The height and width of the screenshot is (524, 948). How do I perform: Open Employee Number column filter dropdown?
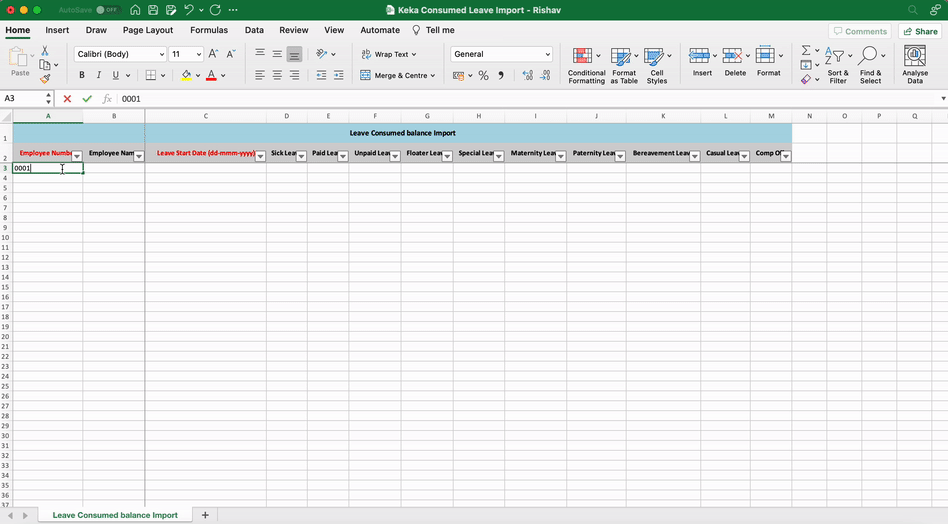click(x=76, y=156)
